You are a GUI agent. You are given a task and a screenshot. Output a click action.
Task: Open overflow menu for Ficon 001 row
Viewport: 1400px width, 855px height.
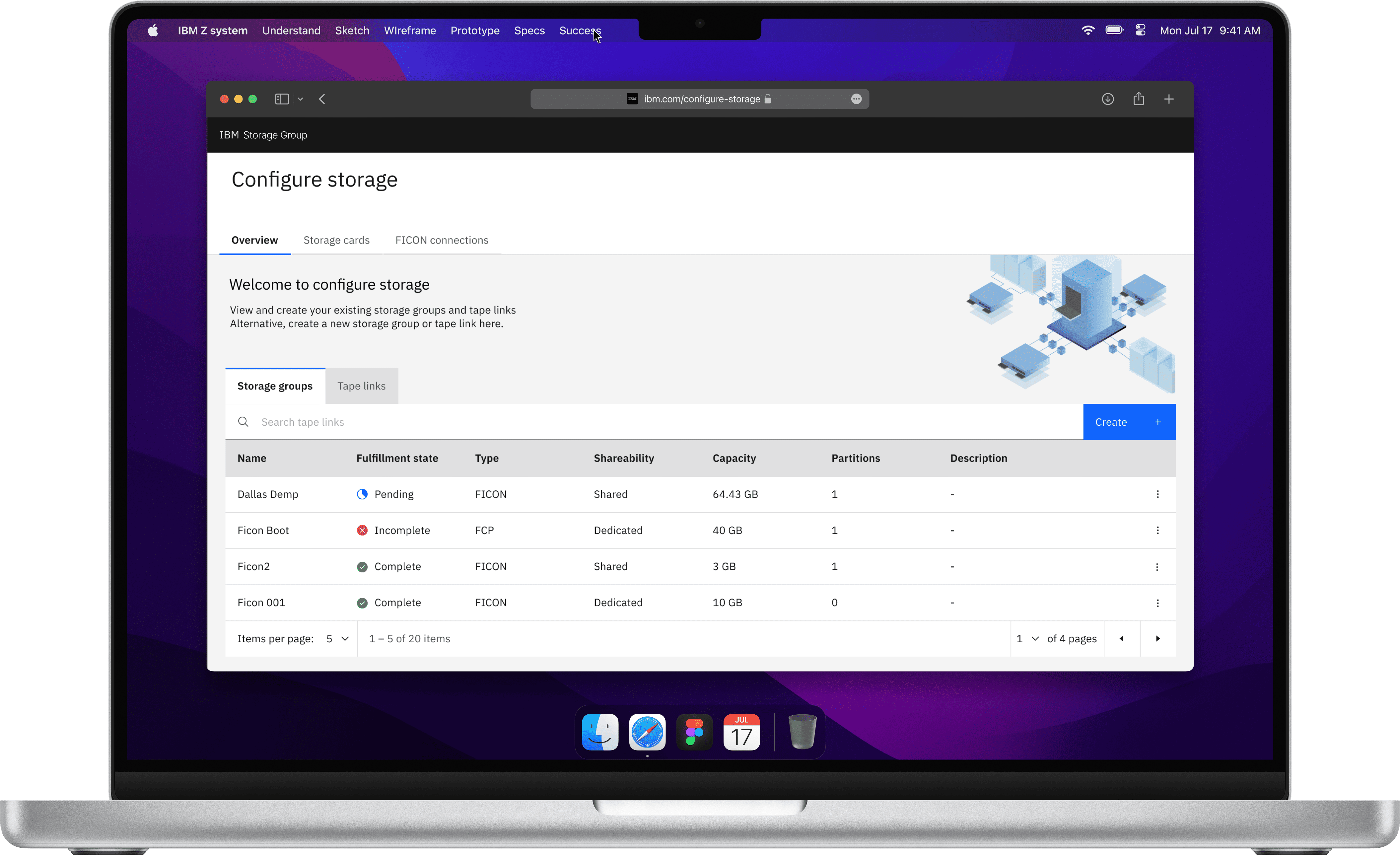[x=1157, y=603]
